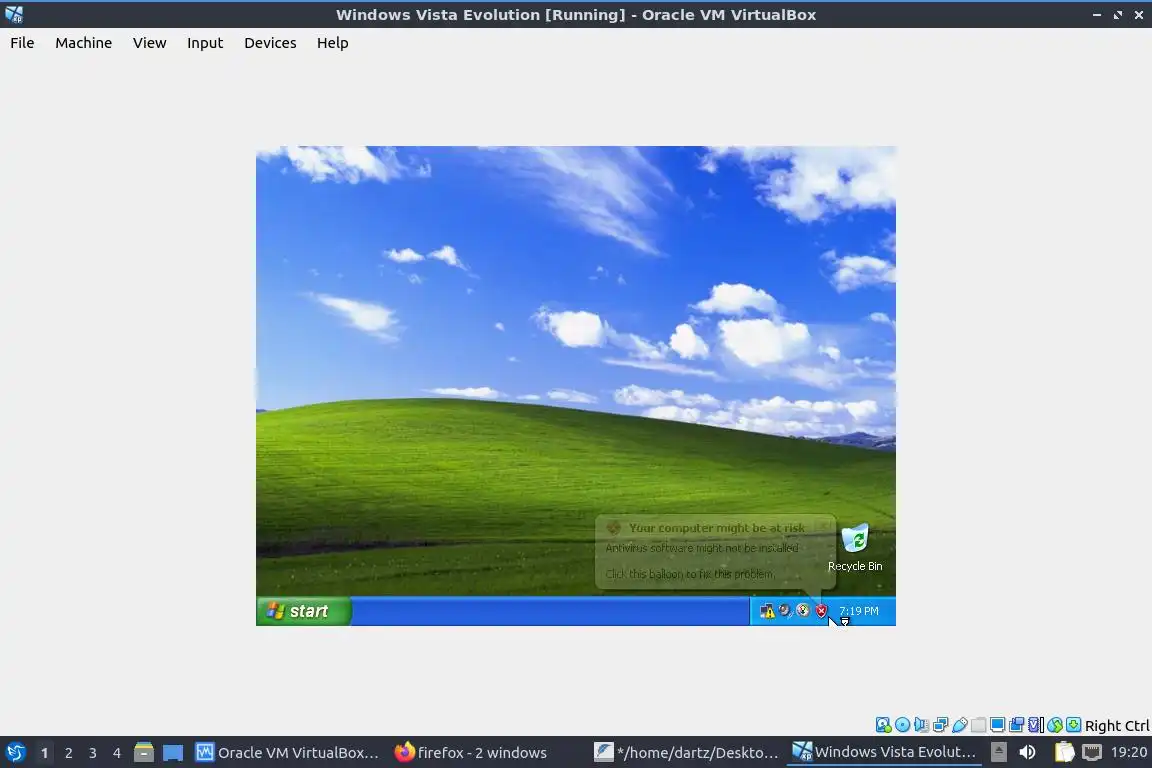This screenshot has height=768, width=1152.
Task: Click the shared folders status icon
Action: coord(979,725)
